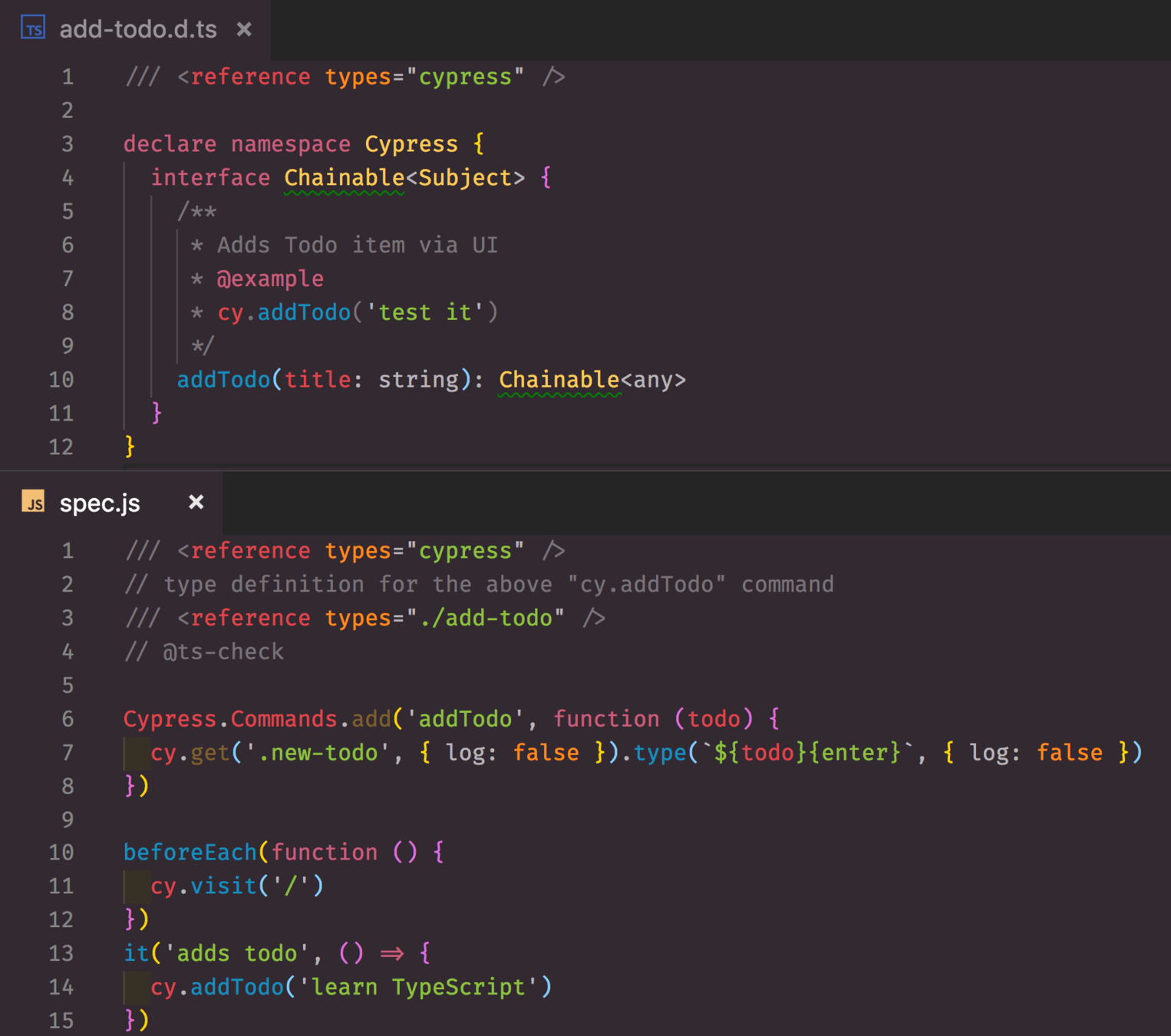
Task: Click line number 12 in add-todo.d.ts gutter
Action: [x=61, y=447]
